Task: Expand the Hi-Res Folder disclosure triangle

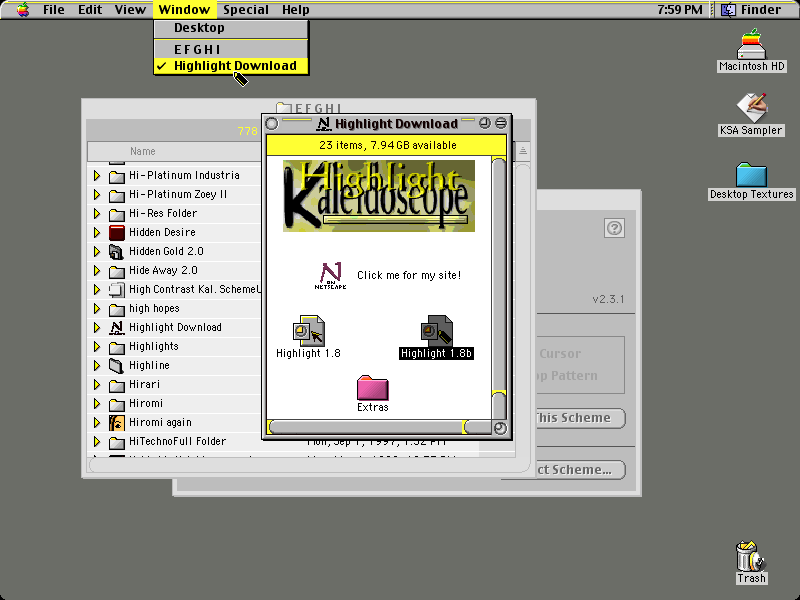Action: (x=97, y=213)
